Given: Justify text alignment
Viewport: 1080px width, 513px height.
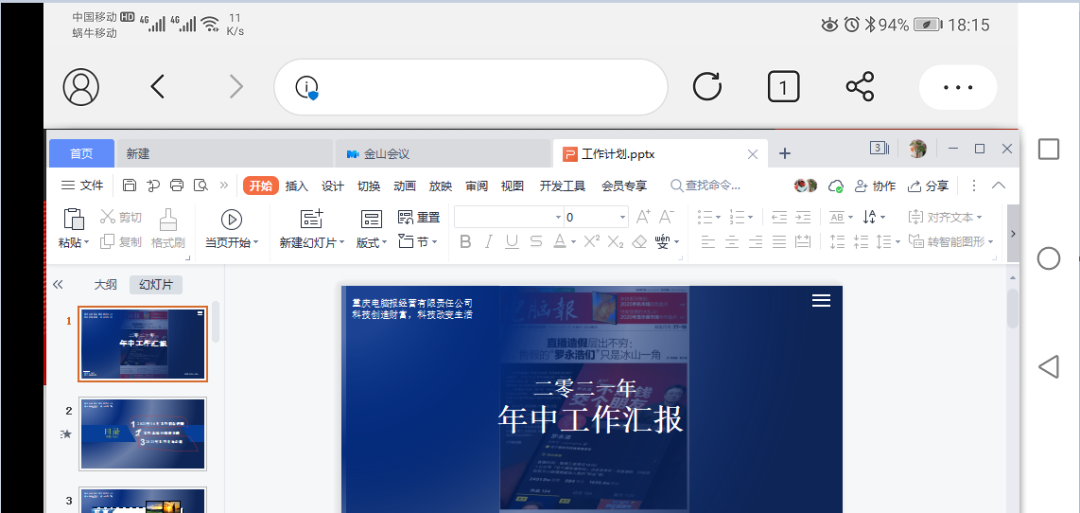Looking at the screenshot, I should pos(779,242).
